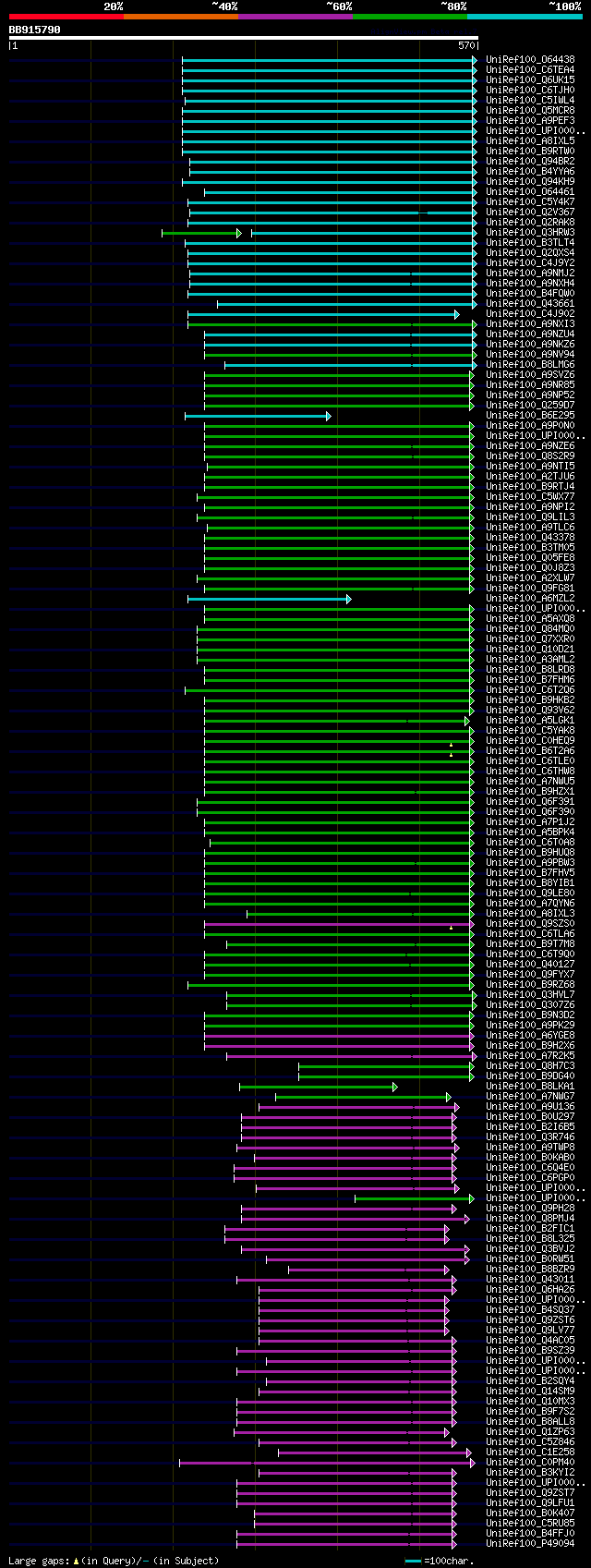Screen dimensions: 591x1568
Task: Click the UniRef100_Q2V367 label
Action: coord(530,212)
